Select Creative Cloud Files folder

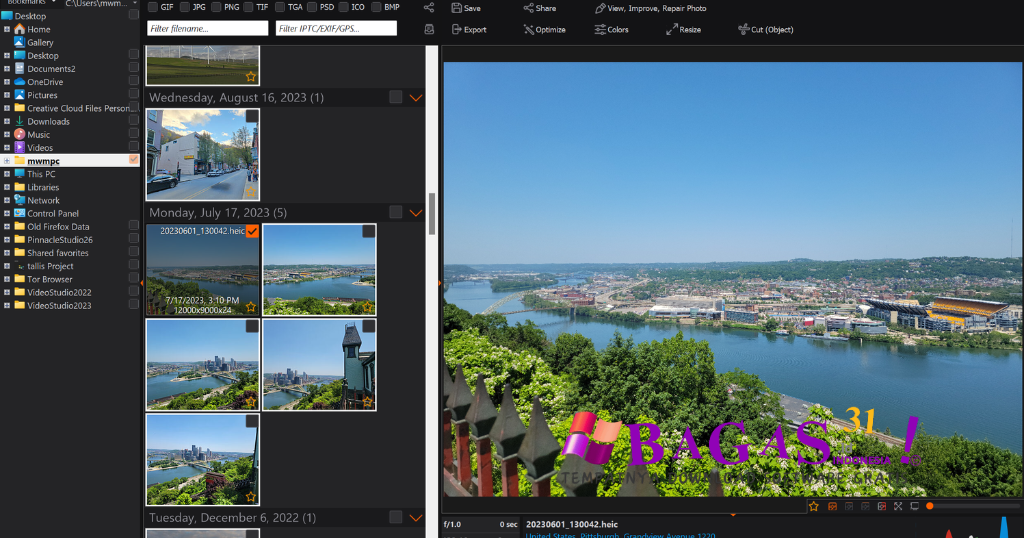click(x=78, y=108)
